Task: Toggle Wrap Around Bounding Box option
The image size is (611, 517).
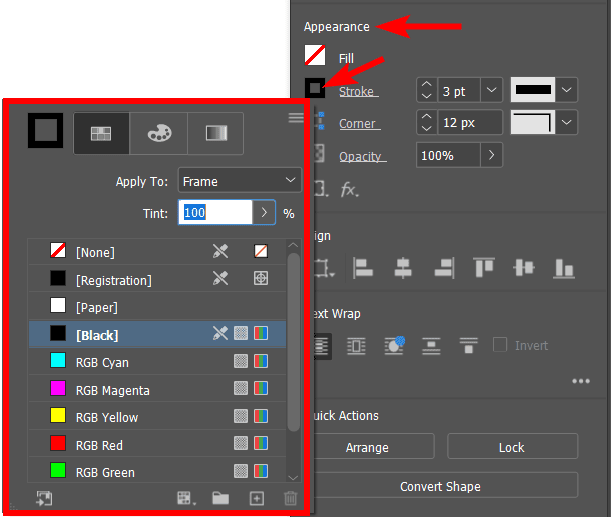Action: pos(356,346)
